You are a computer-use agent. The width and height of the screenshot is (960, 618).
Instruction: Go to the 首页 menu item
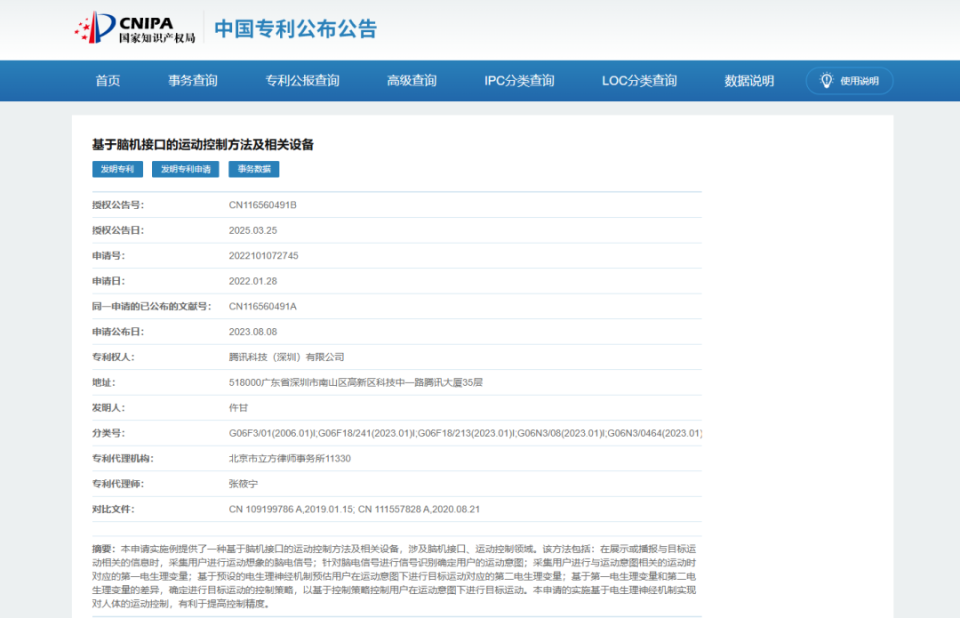107,81
